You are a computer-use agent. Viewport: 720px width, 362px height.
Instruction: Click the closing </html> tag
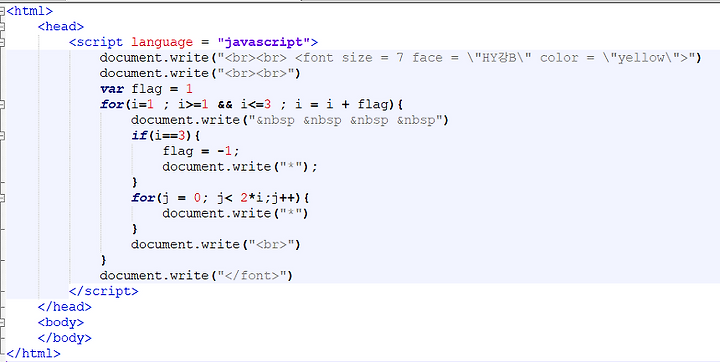coord(34,354)
